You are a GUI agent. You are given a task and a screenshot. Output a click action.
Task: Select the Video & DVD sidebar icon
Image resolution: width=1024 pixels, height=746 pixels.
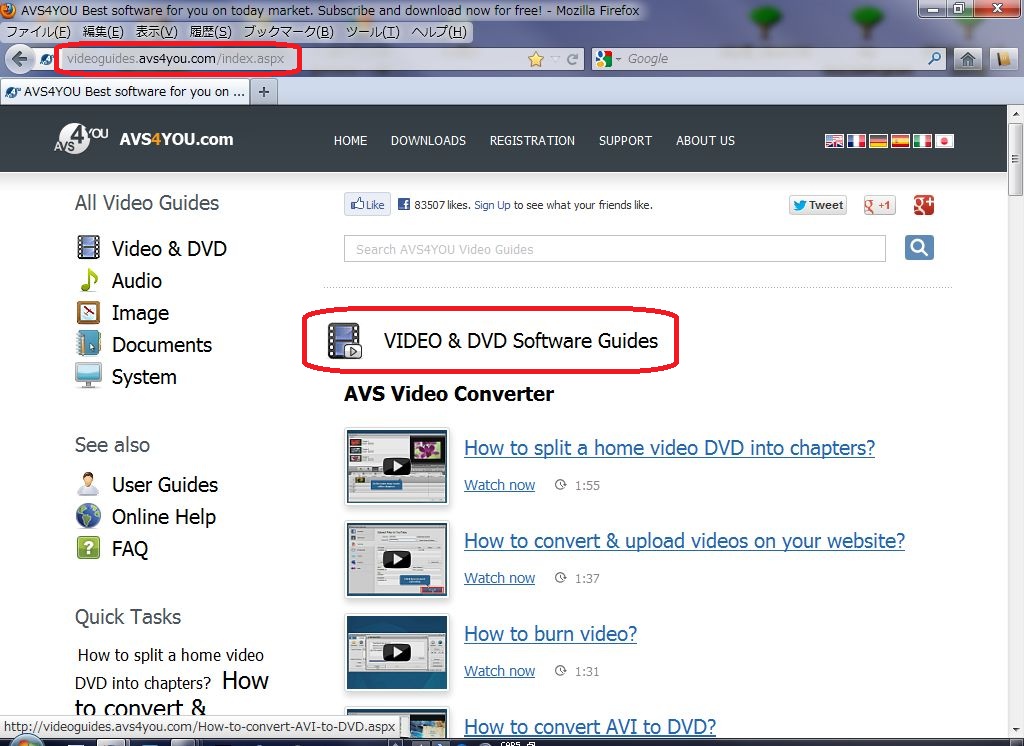tap(88, 247)
